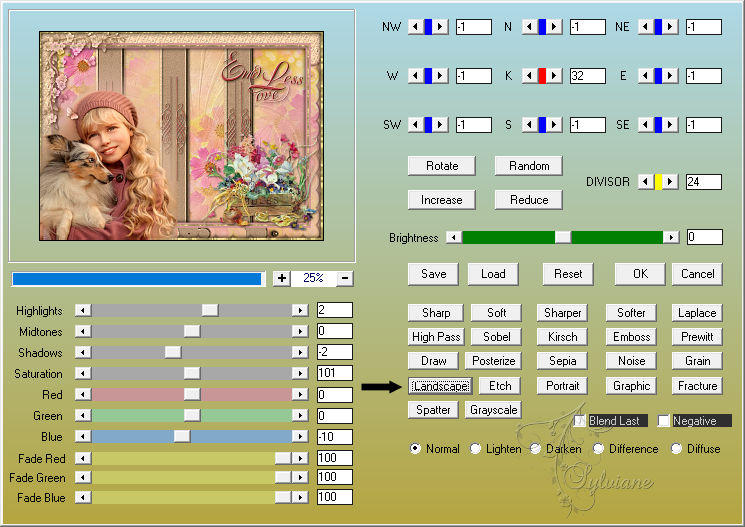Click the Load button
The image size is (745, 527).
[x=493, y=274]
